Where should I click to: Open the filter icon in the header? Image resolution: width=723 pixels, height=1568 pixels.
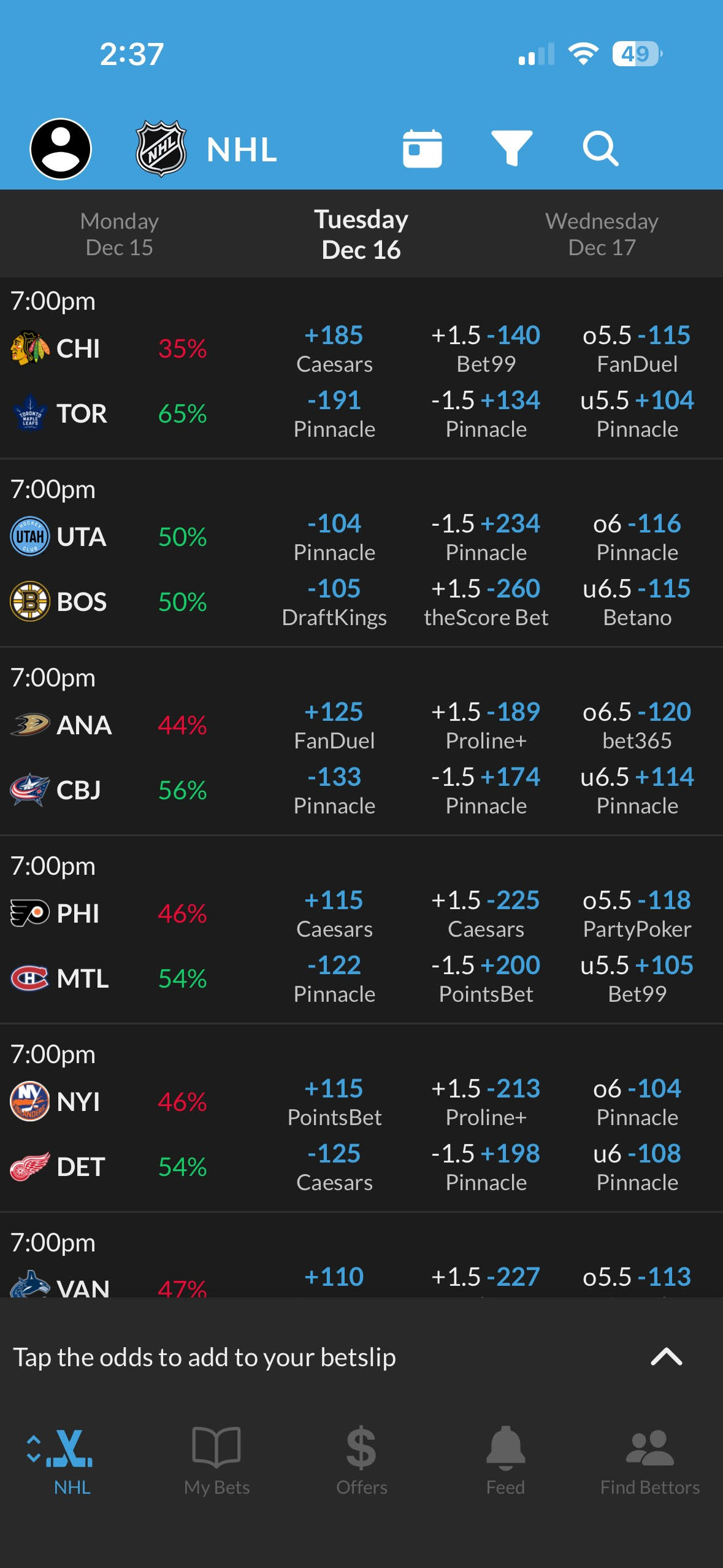click(513, 147)
